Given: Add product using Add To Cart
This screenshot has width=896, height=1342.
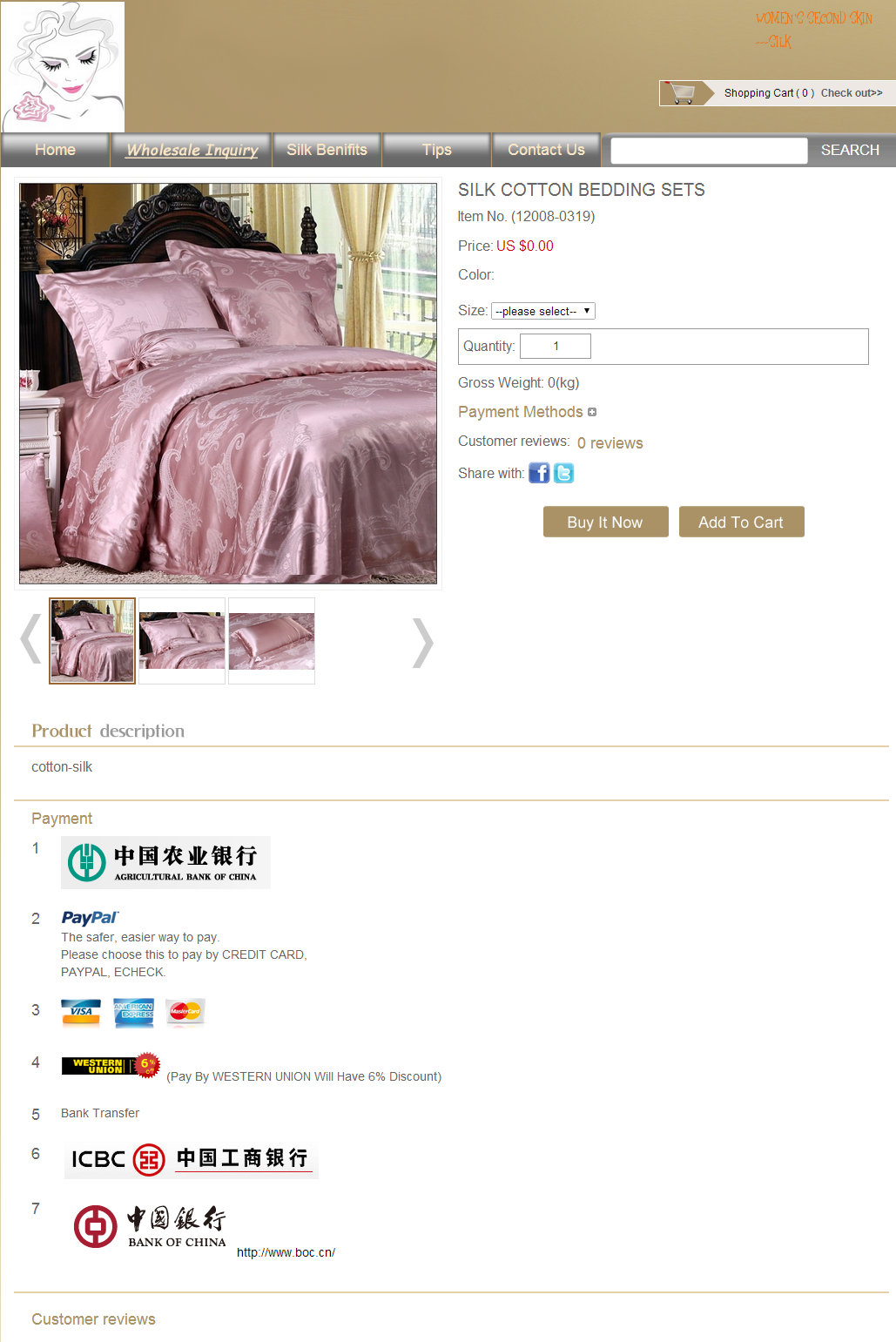Looking at the screenshot, I should [x=741, y=522].
